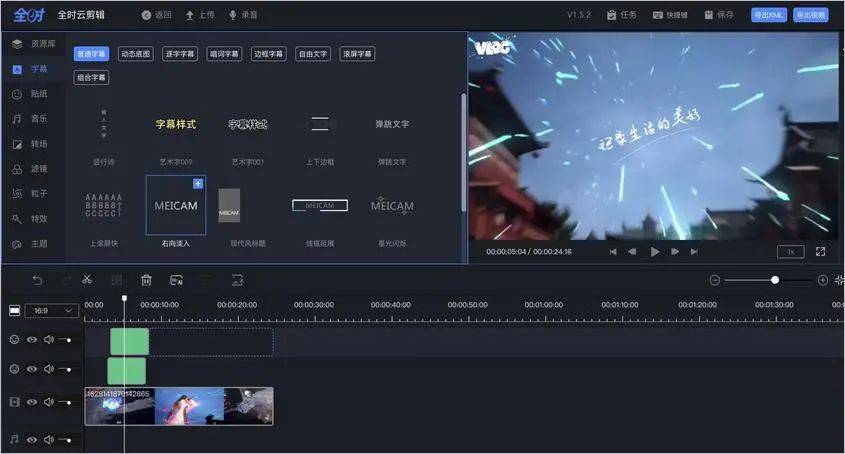Screen dimensions: 845x454
Task: Click the subtitle panel vertical scrollbar
Action: [x=463, y=152]
